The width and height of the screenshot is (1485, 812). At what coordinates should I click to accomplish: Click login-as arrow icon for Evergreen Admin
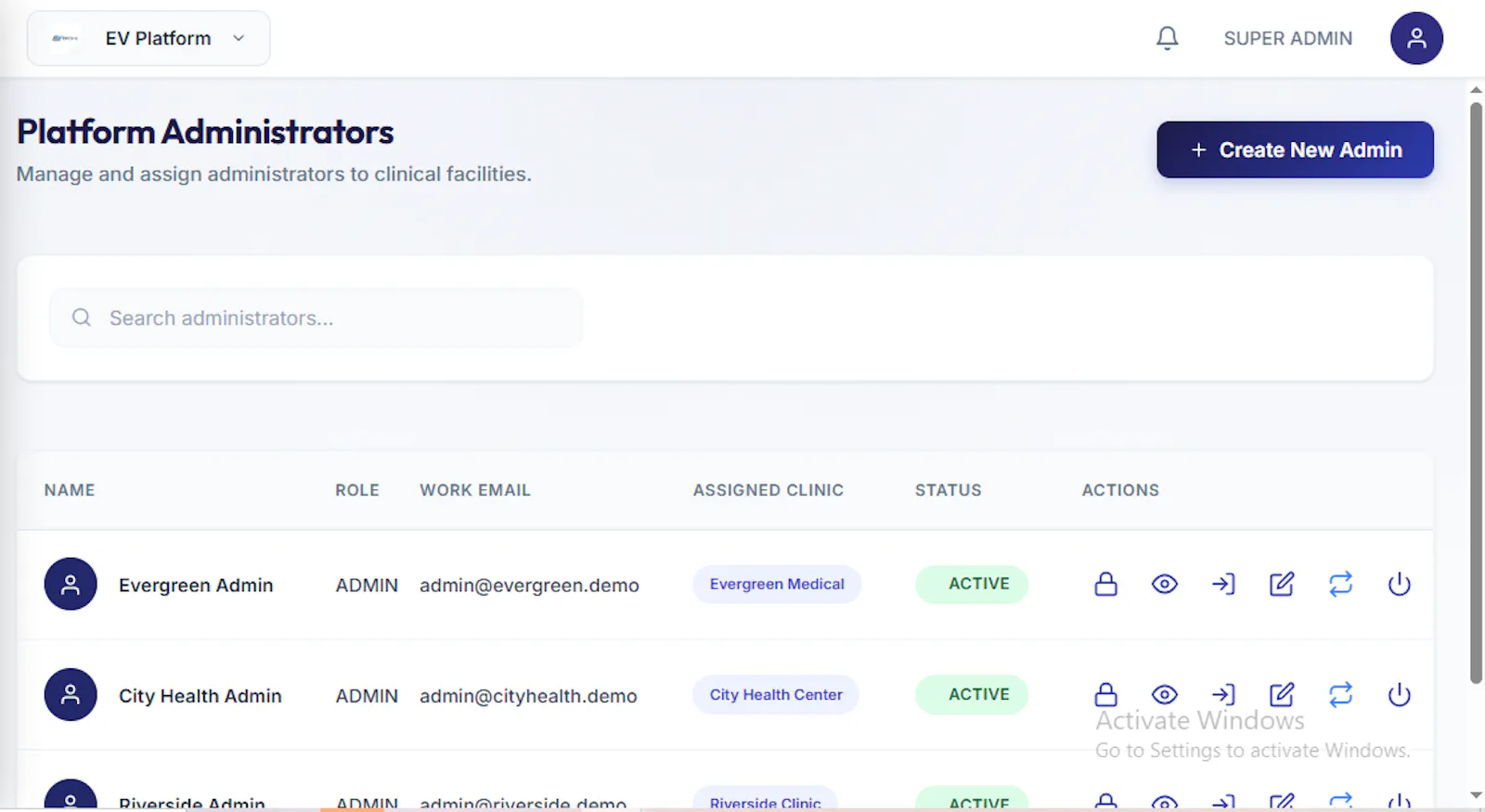point(1223,584)
